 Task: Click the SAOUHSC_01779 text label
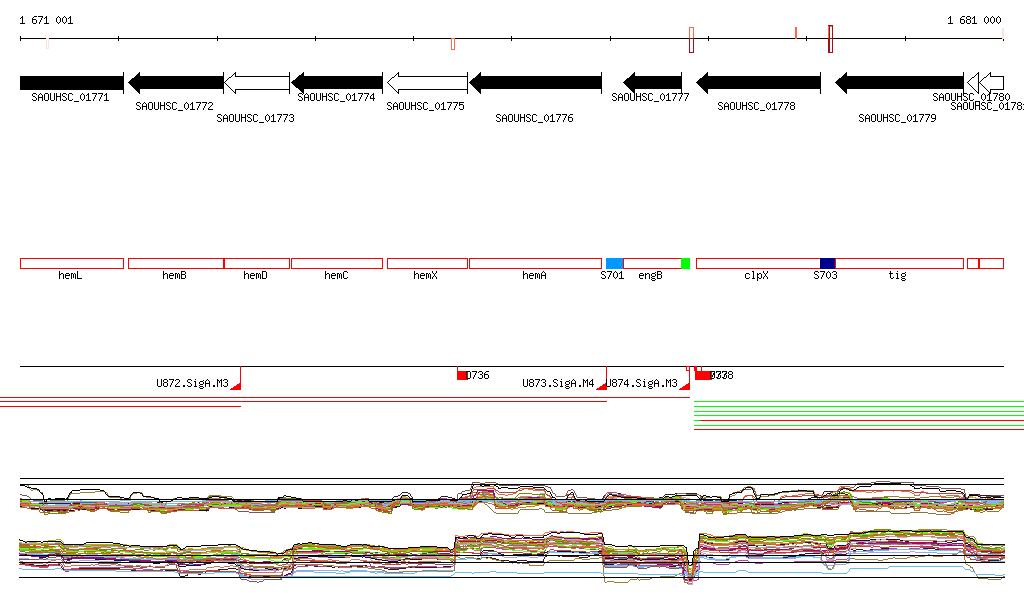(897, 118)
